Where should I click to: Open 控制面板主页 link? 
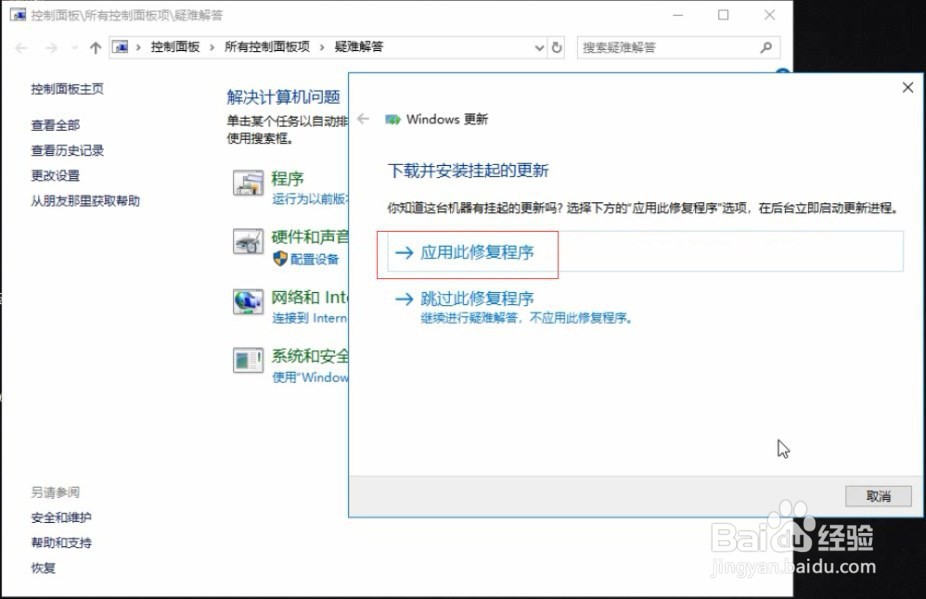tap(67, 89)
